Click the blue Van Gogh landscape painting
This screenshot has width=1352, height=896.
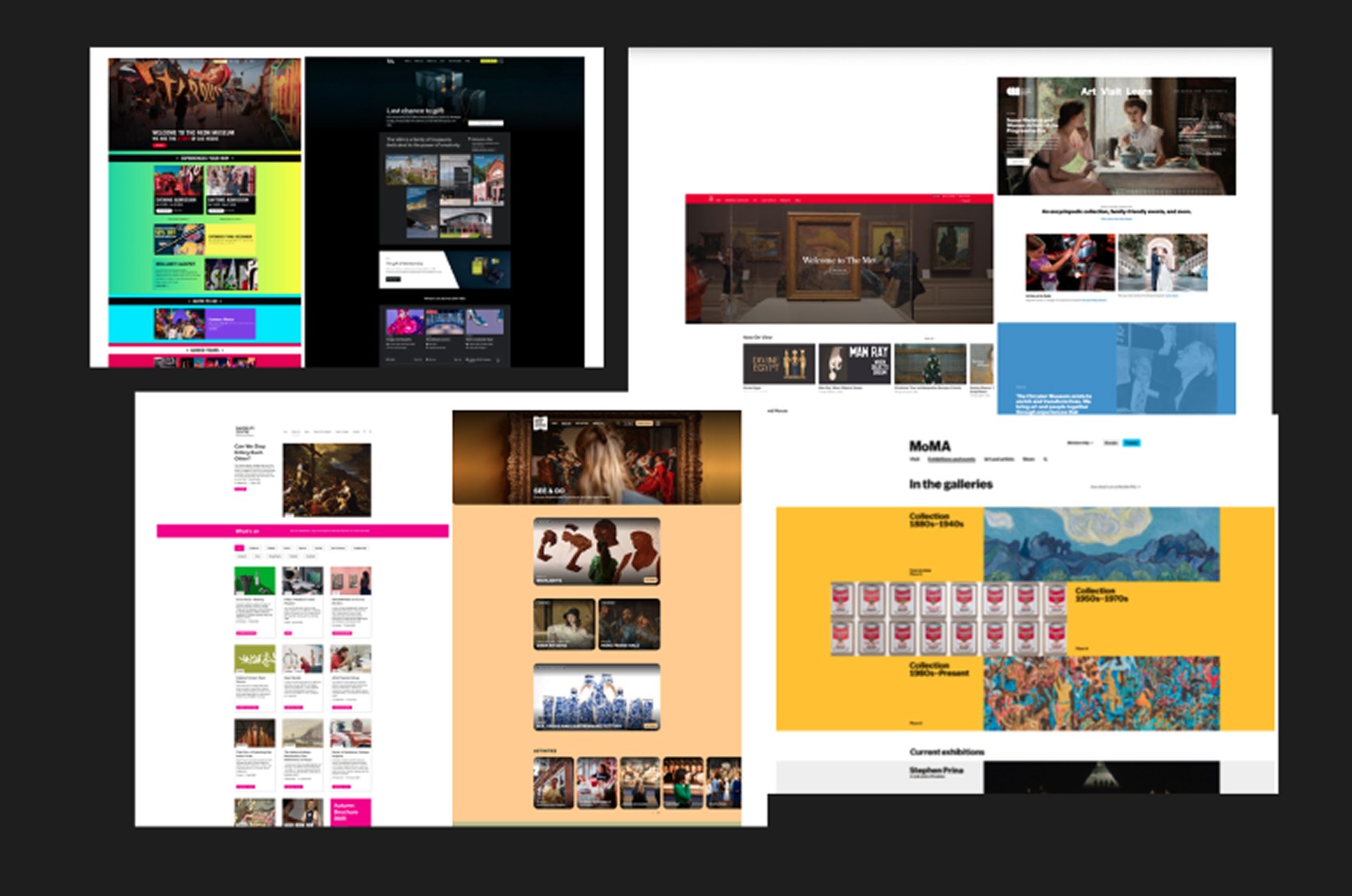[x=1102, y=544]
